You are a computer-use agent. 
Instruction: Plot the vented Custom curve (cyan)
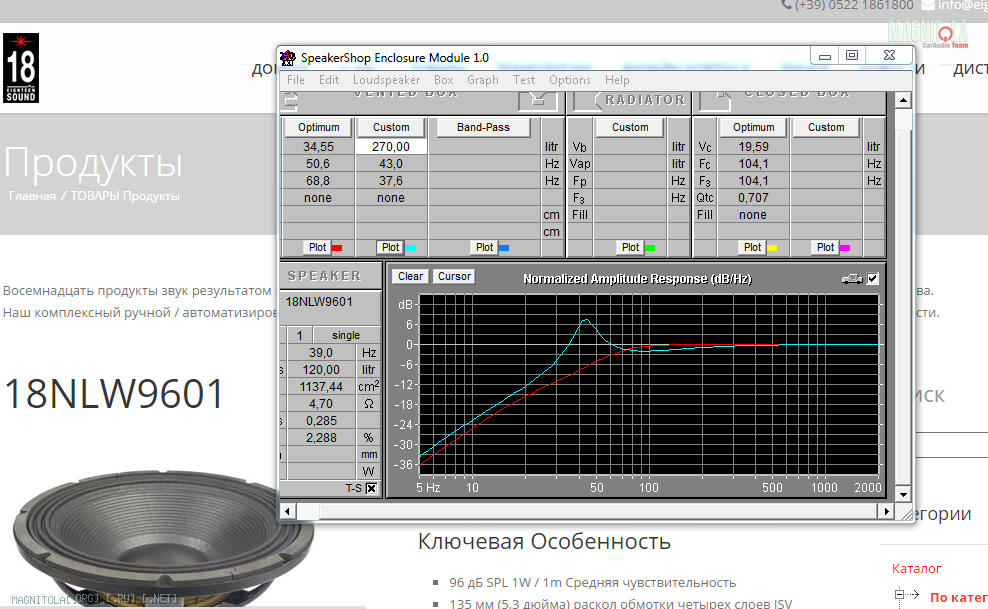(x=391, y=248)
